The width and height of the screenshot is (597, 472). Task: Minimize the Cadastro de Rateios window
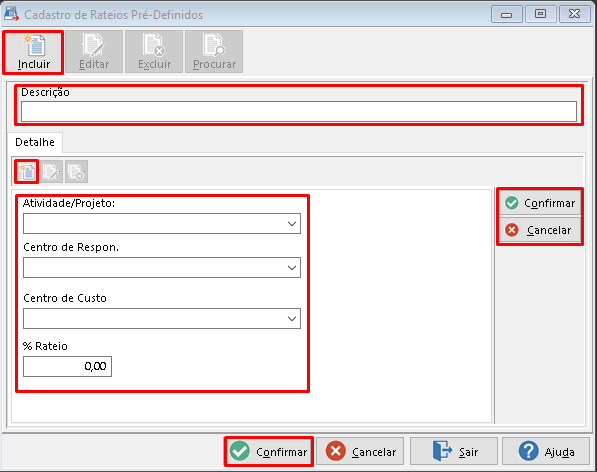click(506, 14)
